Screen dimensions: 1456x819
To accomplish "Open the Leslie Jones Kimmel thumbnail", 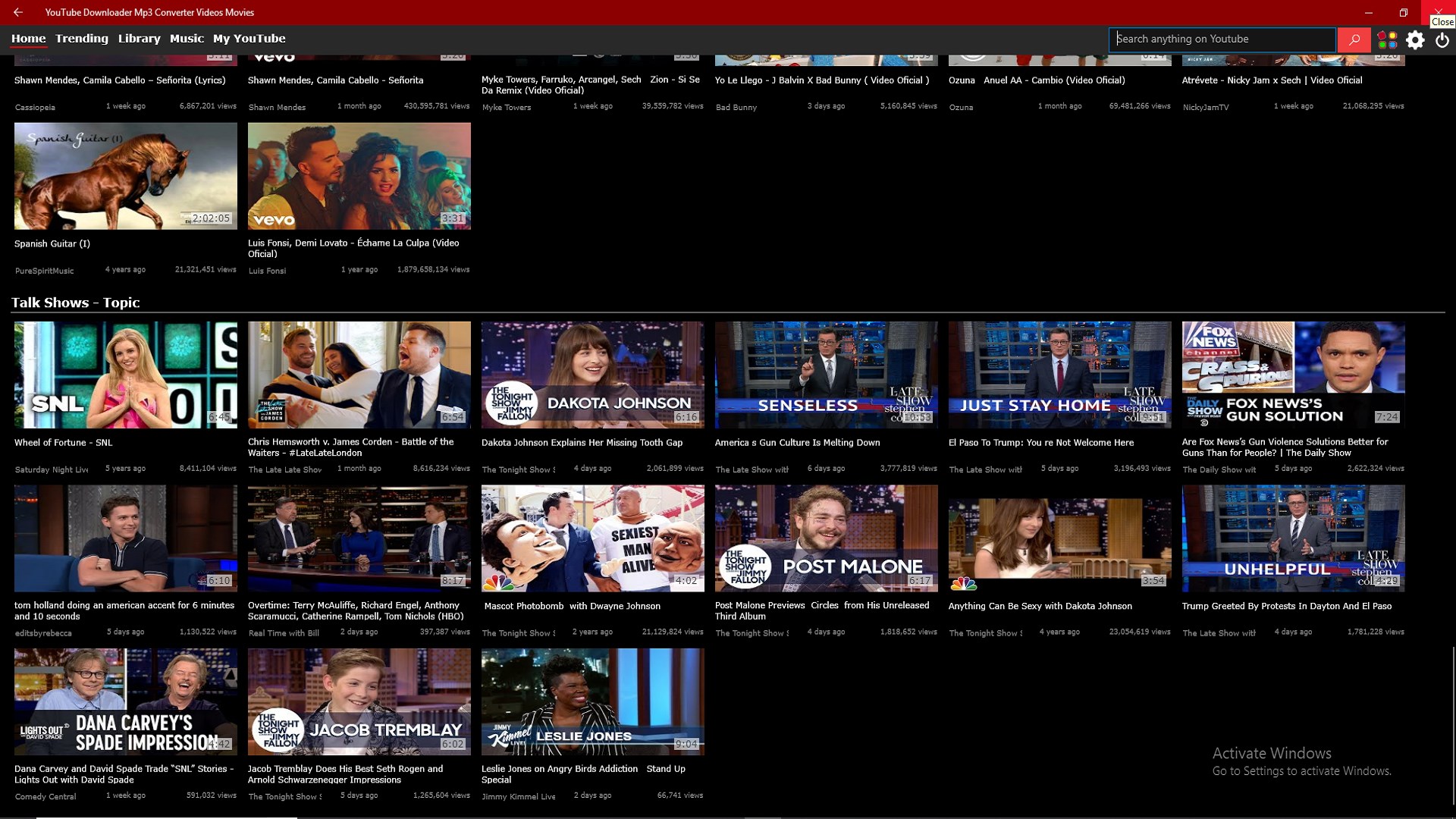I will pyautogui.click(x=592, y=701).
